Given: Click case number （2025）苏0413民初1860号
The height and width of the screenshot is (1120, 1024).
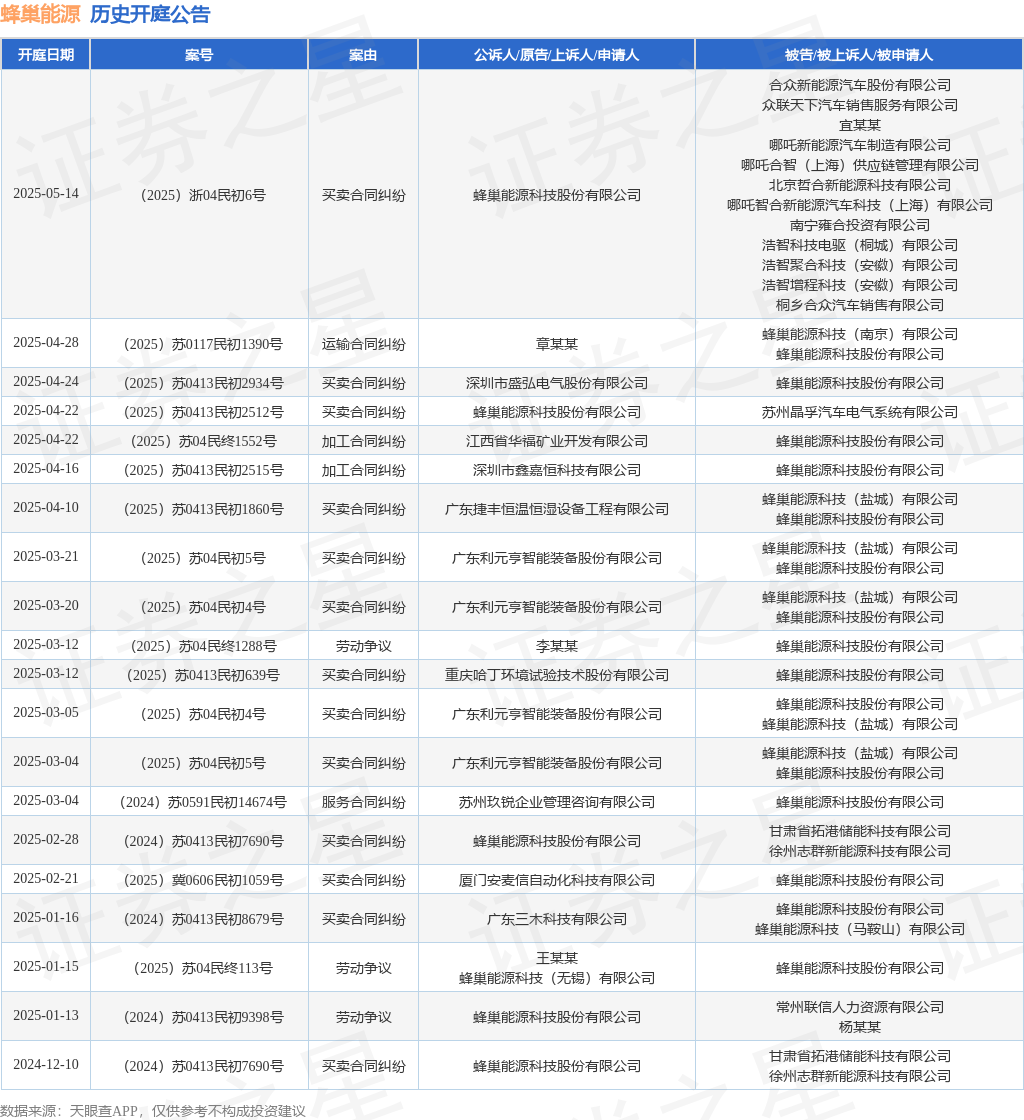Looking at the screenshot, I should click(x=200, y=509).
